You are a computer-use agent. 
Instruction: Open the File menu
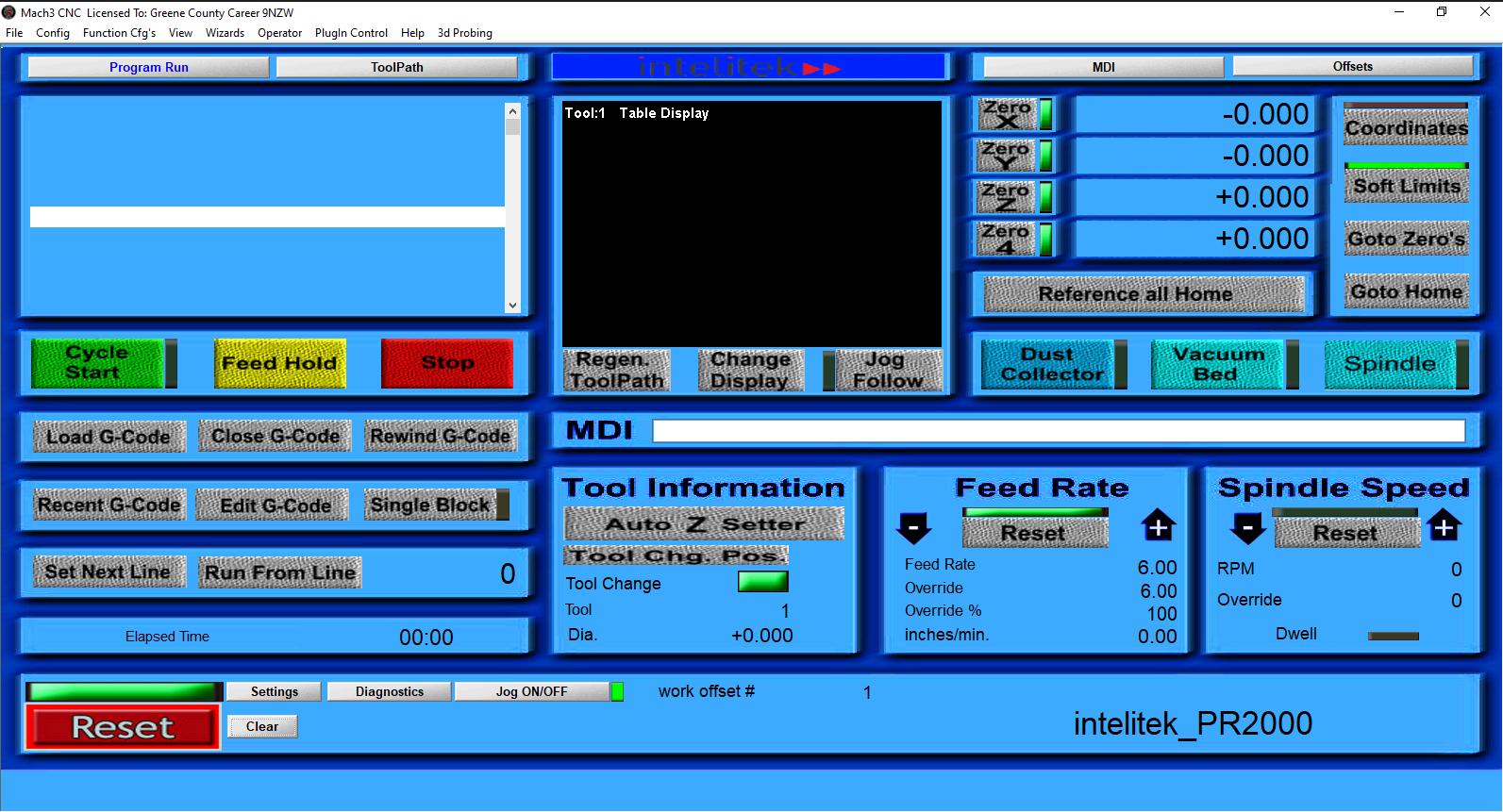pos(14,33)
